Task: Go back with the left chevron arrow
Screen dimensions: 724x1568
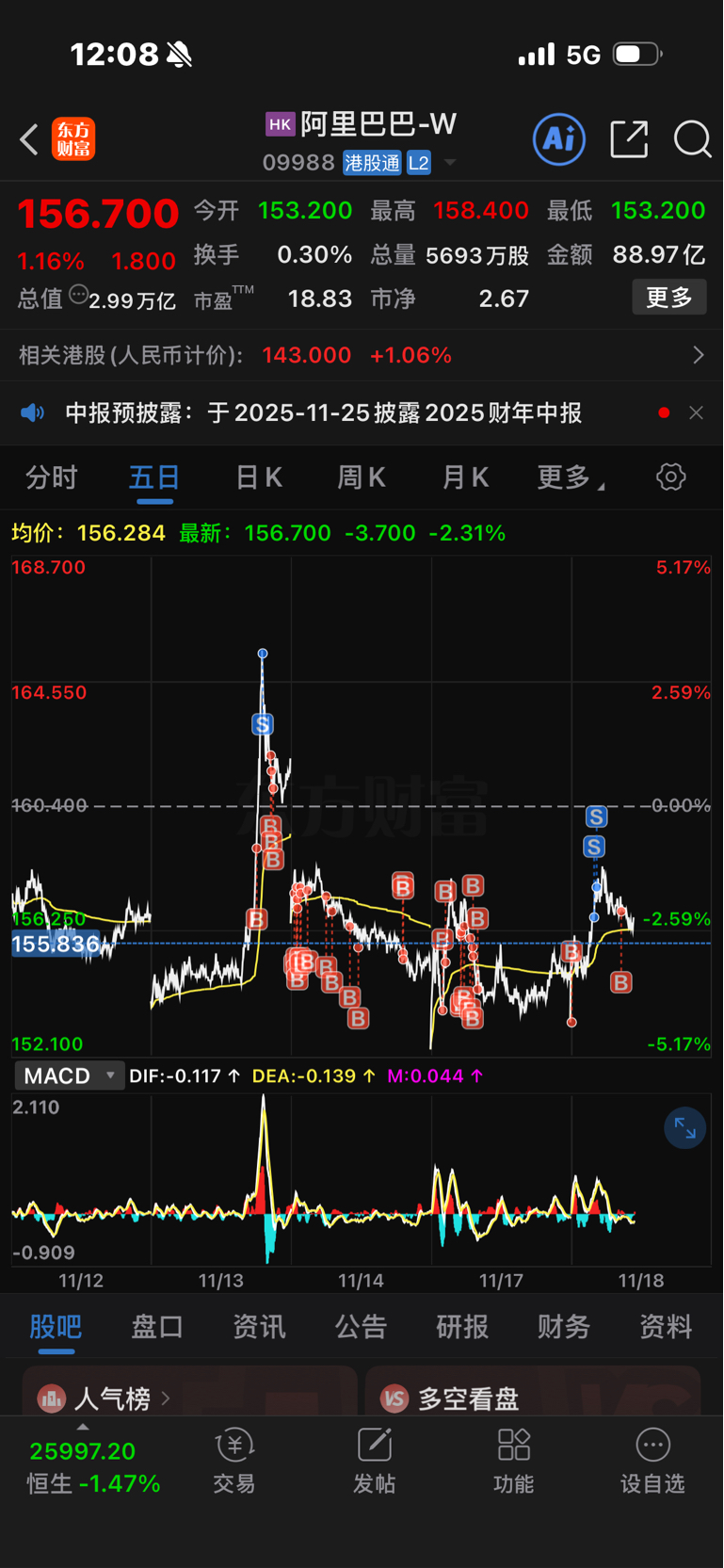Action: [x=29, y=139]
